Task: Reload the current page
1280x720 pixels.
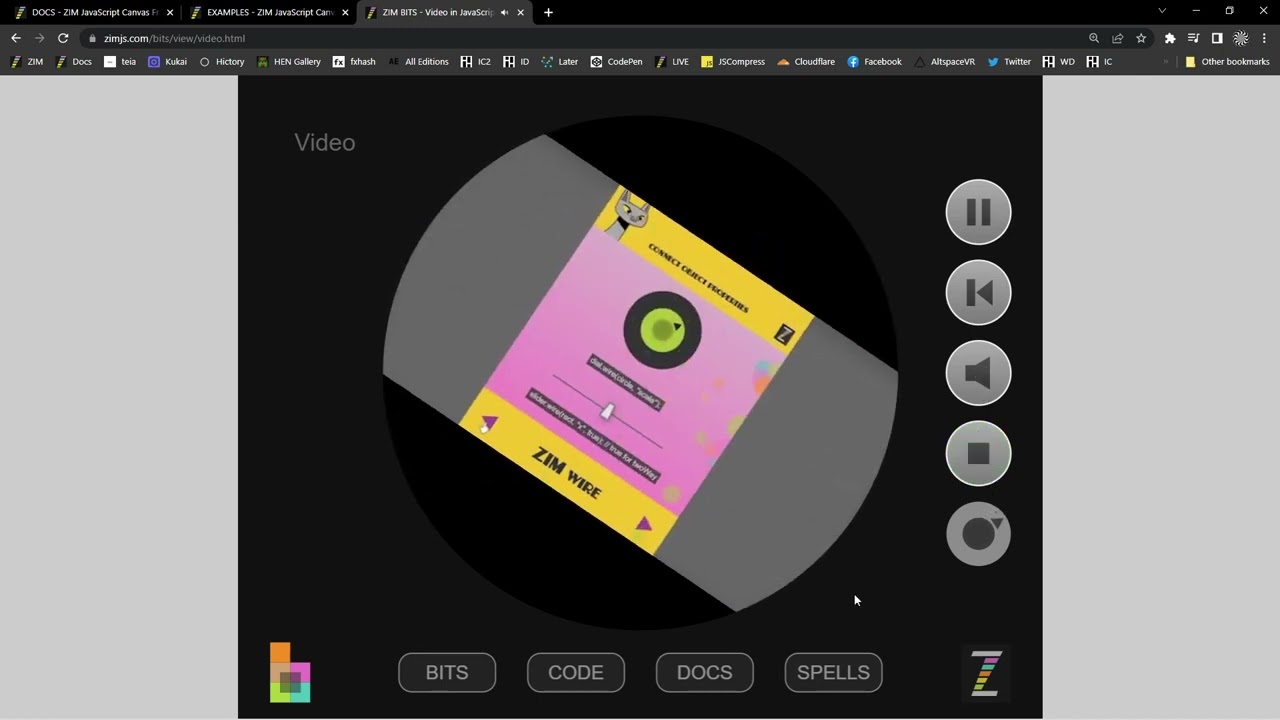Action: point(63,38)
